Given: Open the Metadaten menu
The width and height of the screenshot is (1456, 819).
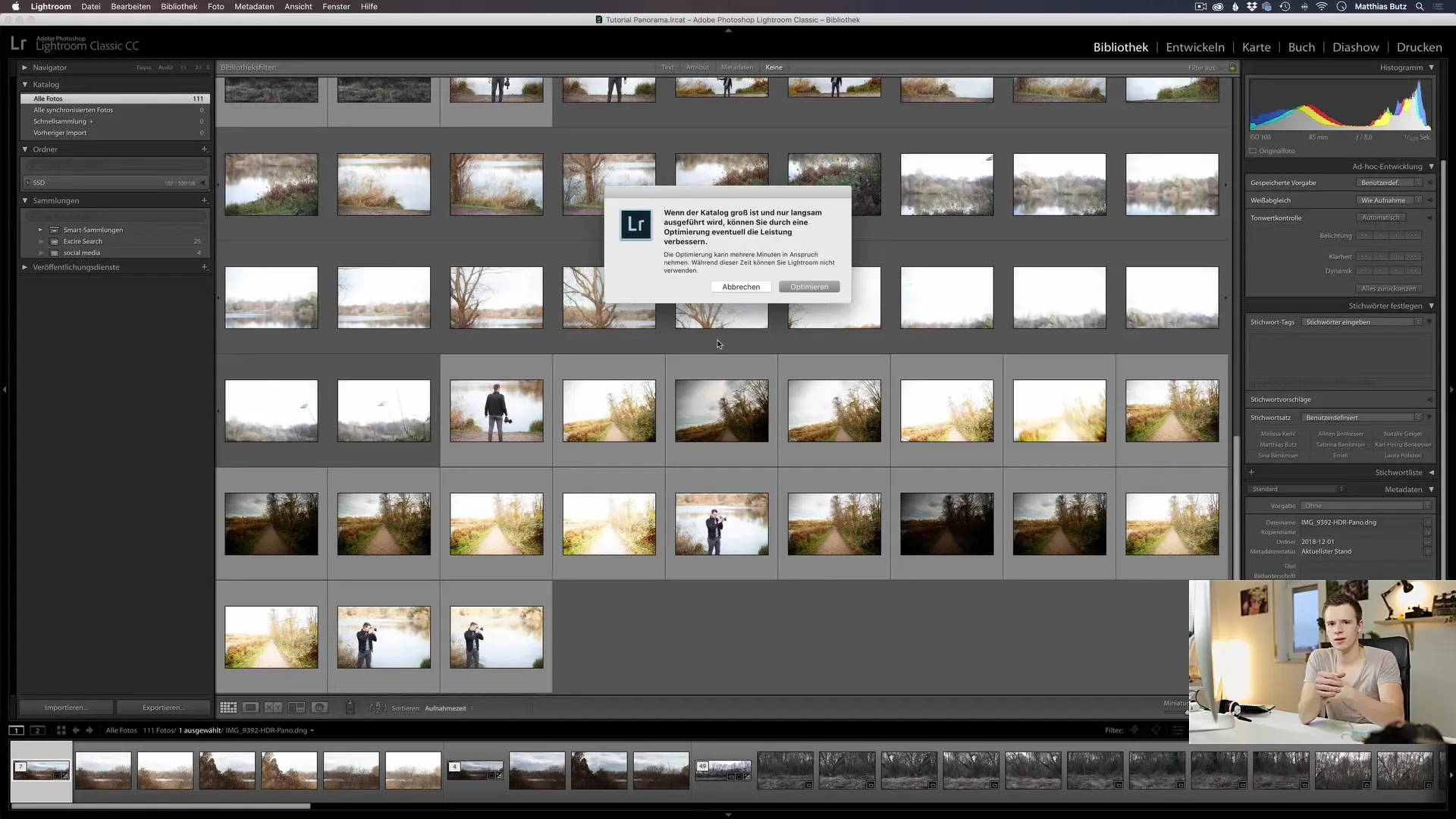Looking at the screenshot, I should [254, 6].
